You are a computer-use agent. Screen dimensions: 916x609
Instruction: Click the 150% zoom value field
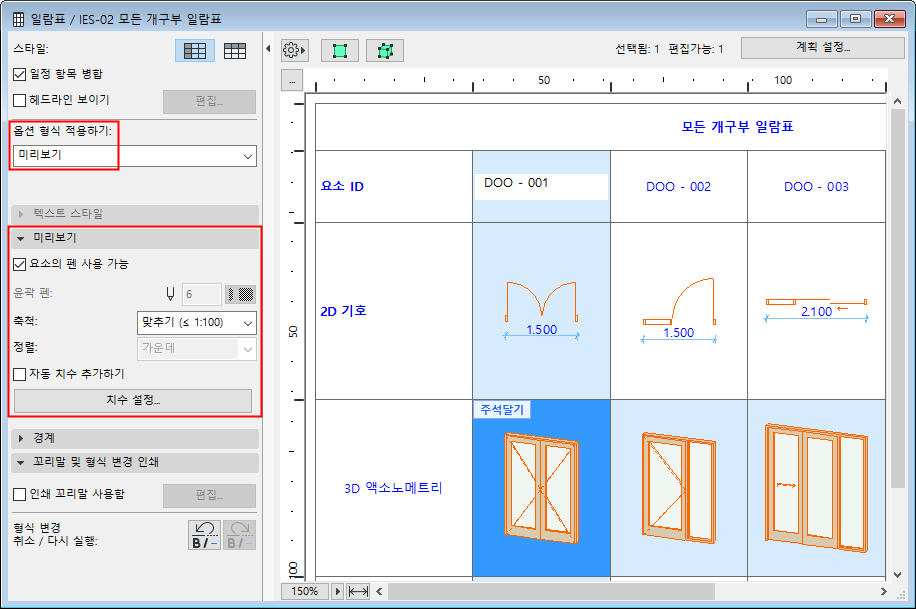(305, 591)
